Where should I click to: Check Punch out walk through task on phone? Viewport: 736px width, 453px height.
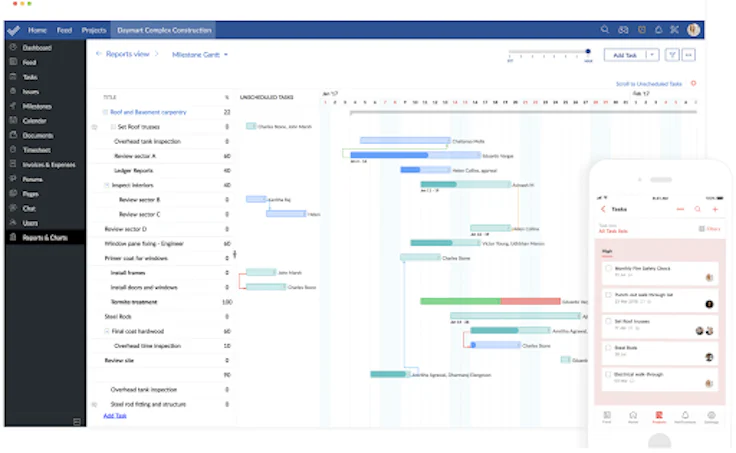tap(608, 295)
